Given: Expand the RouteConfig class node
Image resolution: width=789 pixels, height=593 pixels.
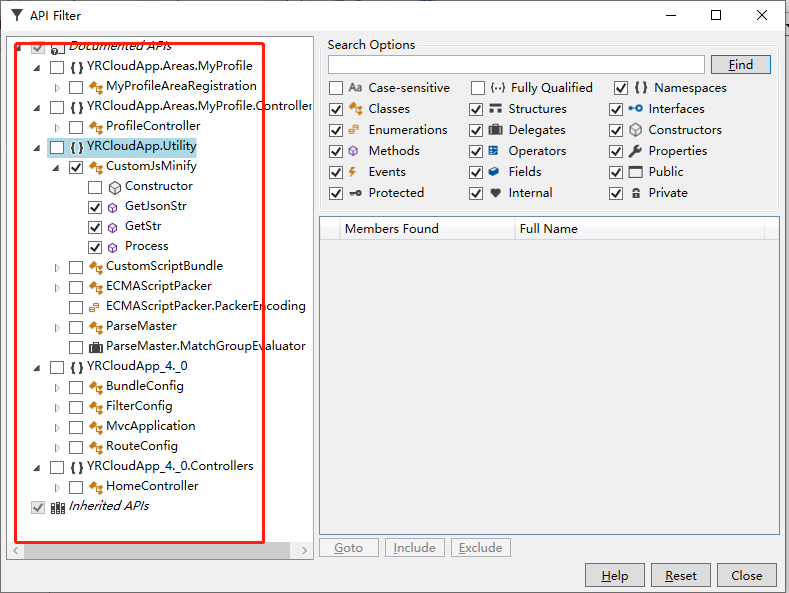Looking at the screenshot, I should 57,446.
